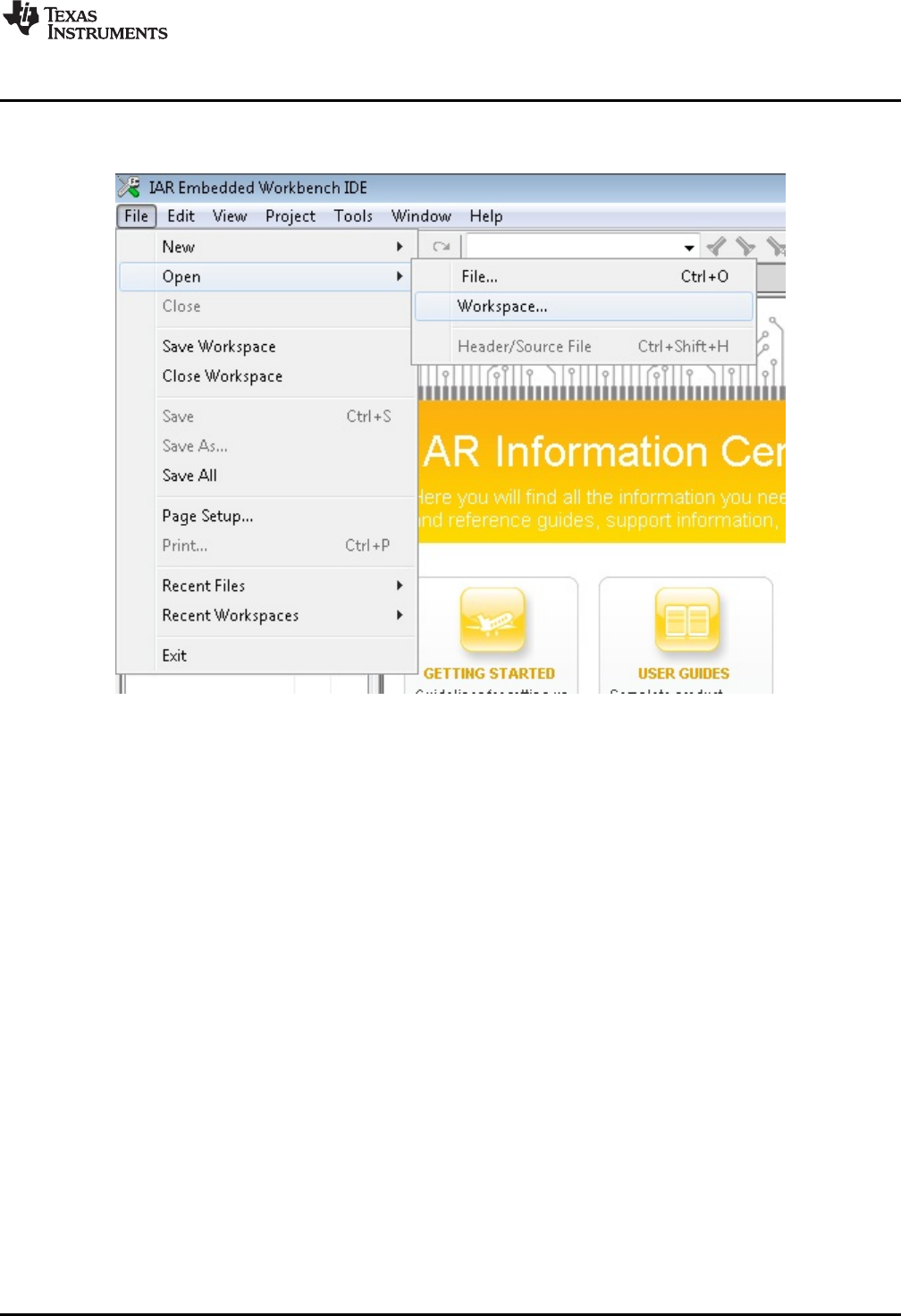Click the Information Center banner heading
Image resolution: width=901 pixels, height=1316 pixels.
pyautogui.click(x=604, y=451)
